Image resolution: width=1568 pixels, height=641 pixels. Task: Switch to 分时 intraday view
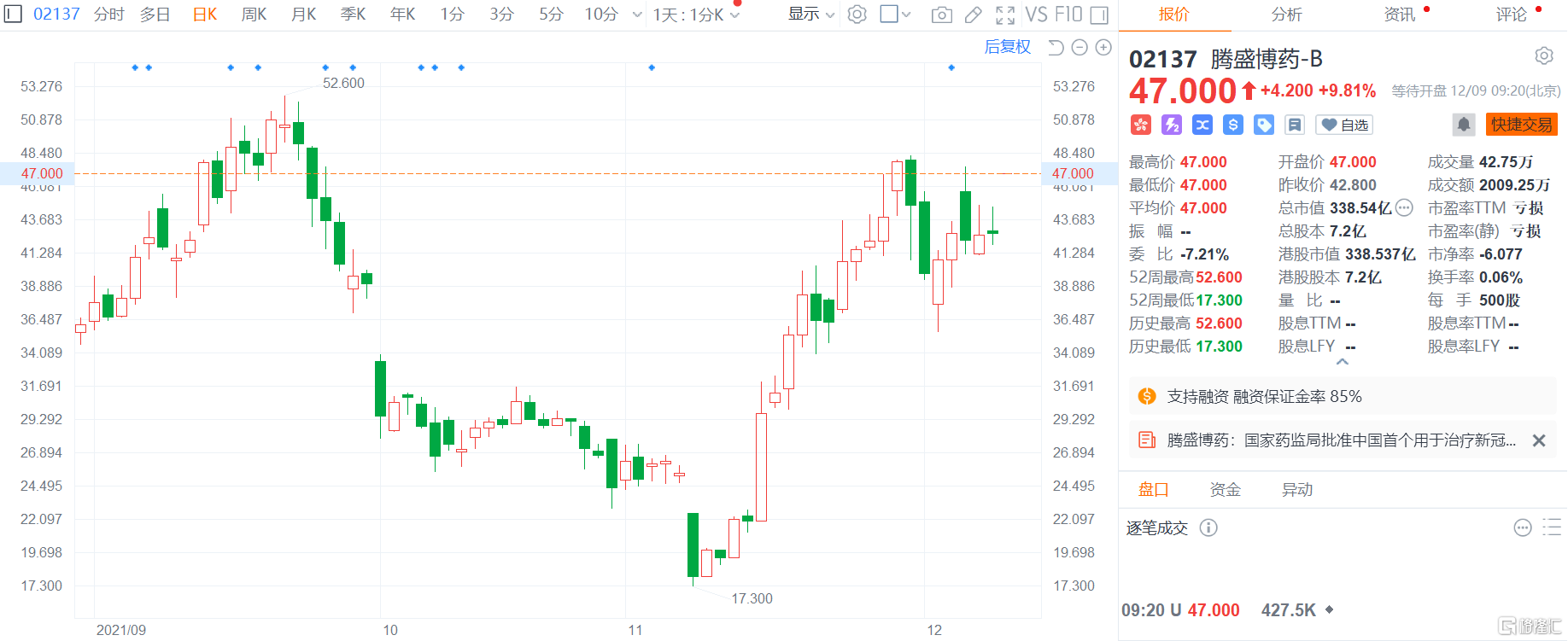[x=108, y=15]
